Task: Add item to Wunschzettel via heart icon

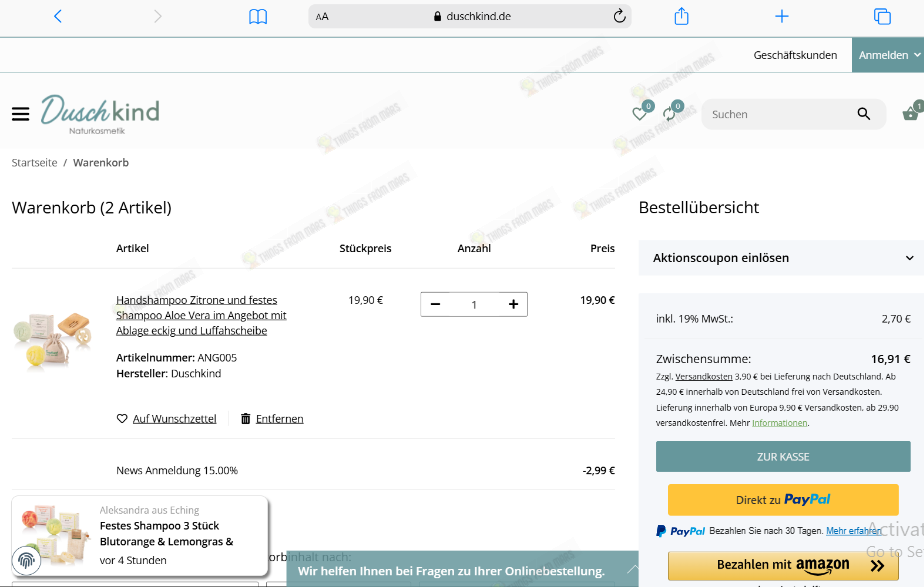Action: coord(121,418)
